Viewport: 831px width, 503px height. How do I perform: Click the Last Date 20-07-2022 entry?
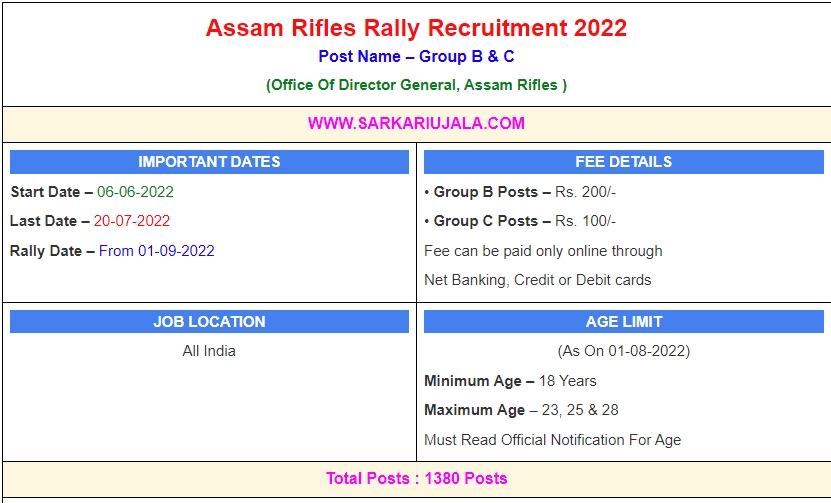click(90, 221)
